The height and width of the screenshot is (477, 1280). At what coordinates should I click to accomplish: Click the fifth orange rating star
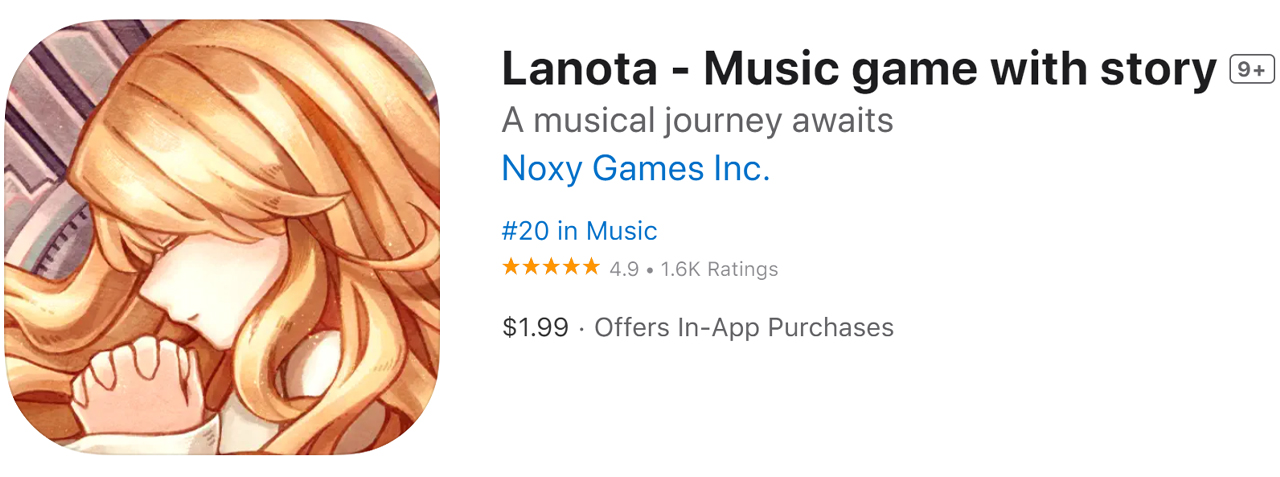(x=591, y=267)
